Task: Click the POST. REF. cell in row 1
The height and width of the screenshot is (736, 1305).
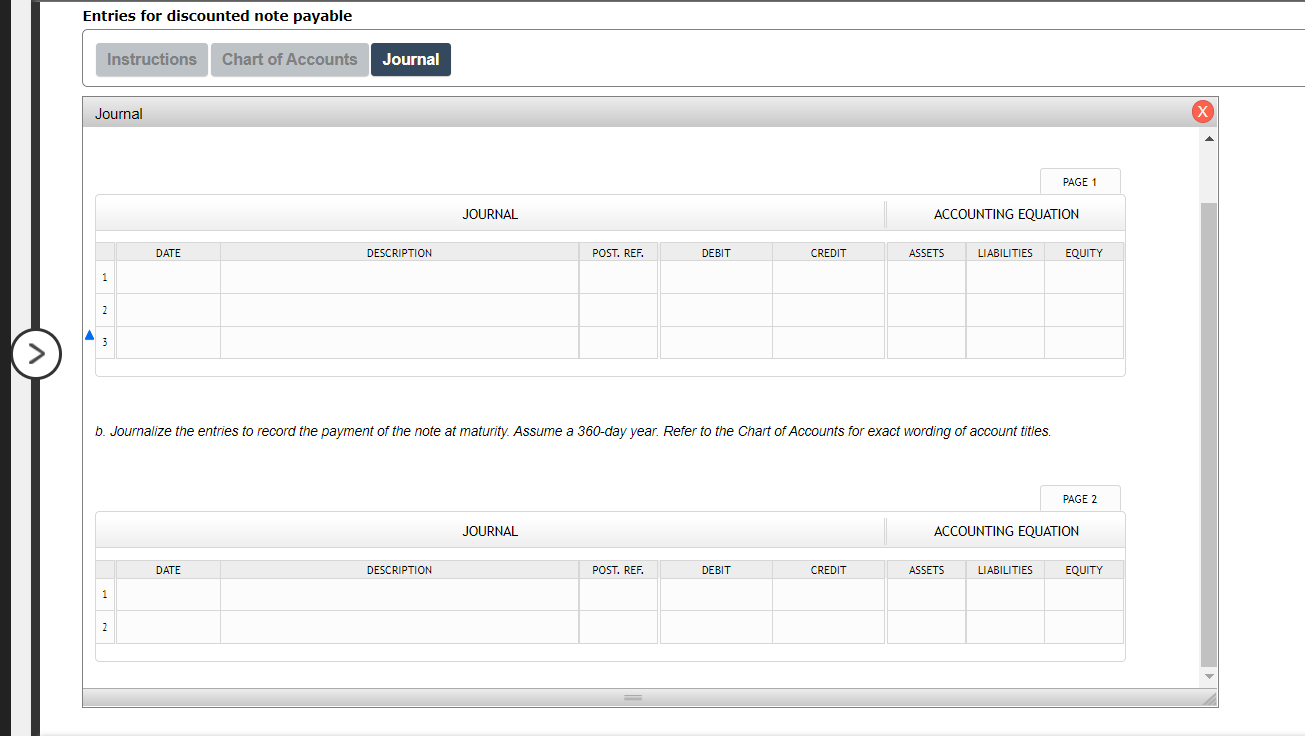Action: (618, 277)
